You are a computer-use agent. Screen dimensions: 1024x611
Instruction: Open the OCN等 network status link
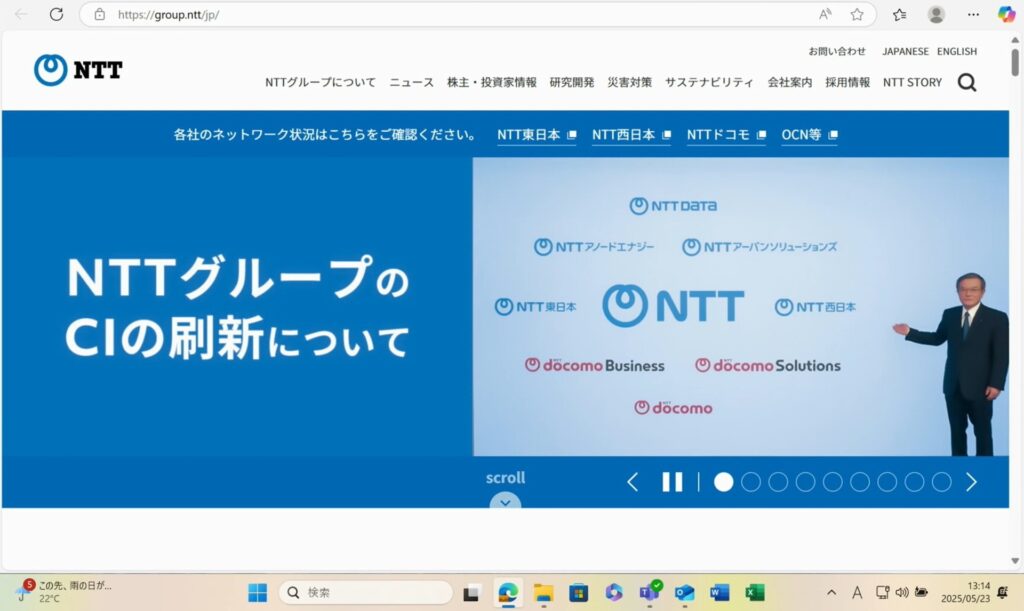[x=810, y=135]
